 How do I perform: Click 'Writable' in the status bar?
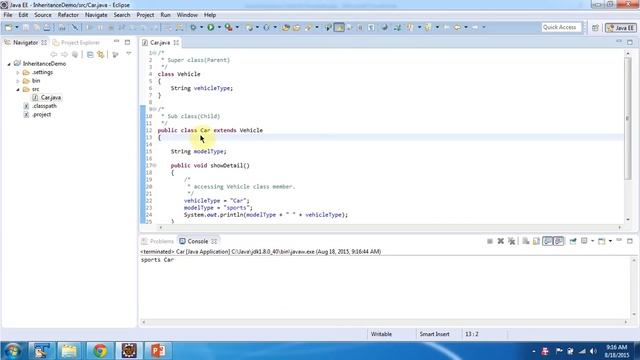pyautogui.click(x=381, y=334)
